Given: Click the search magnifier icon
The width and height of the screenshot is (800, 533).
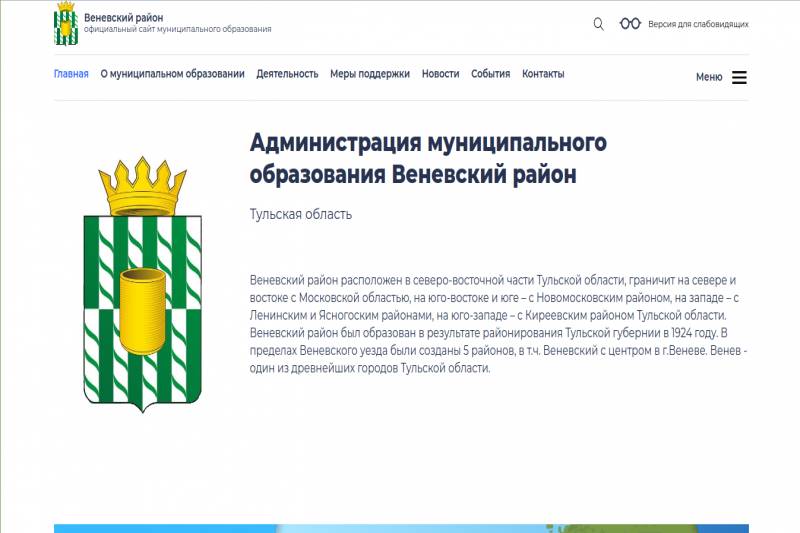Looking at the screenshot, I should [x=598, y=24].
